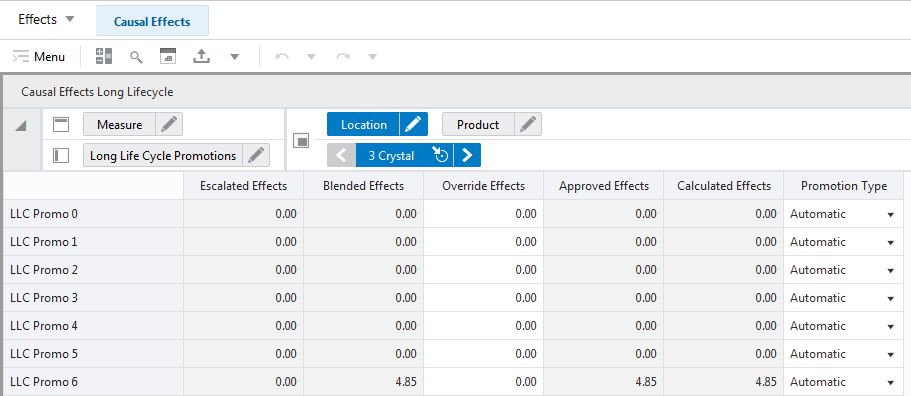Click the 3 Crystal page selector

[x=392, y=156]
